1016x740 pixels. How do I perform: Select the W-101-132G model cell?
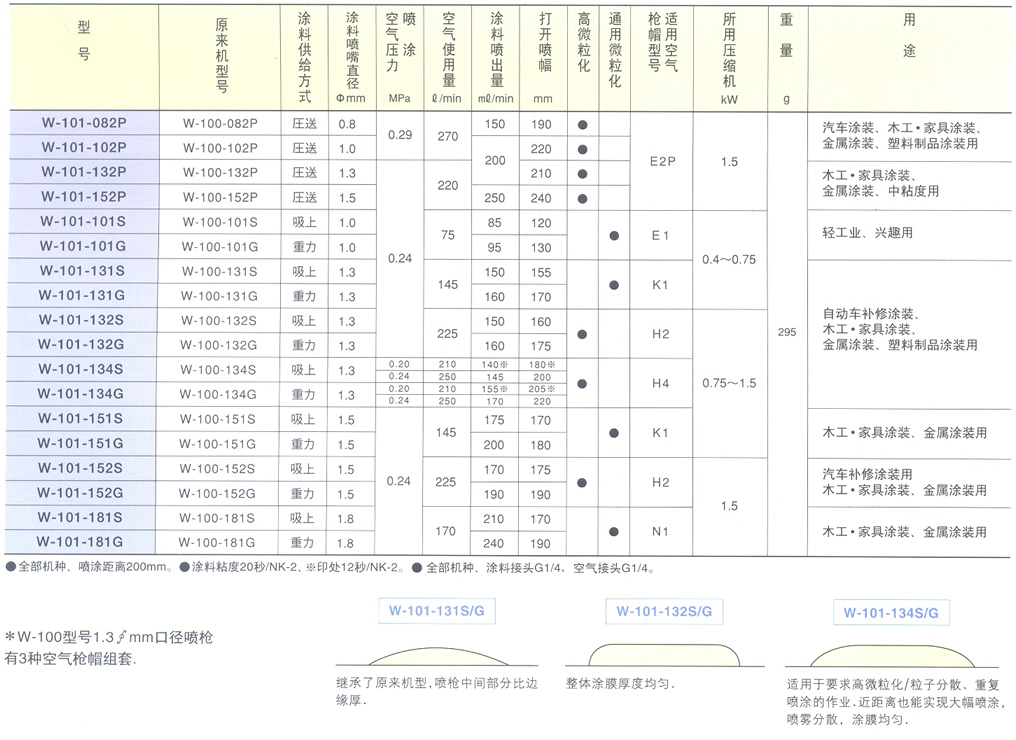point(82,344)
